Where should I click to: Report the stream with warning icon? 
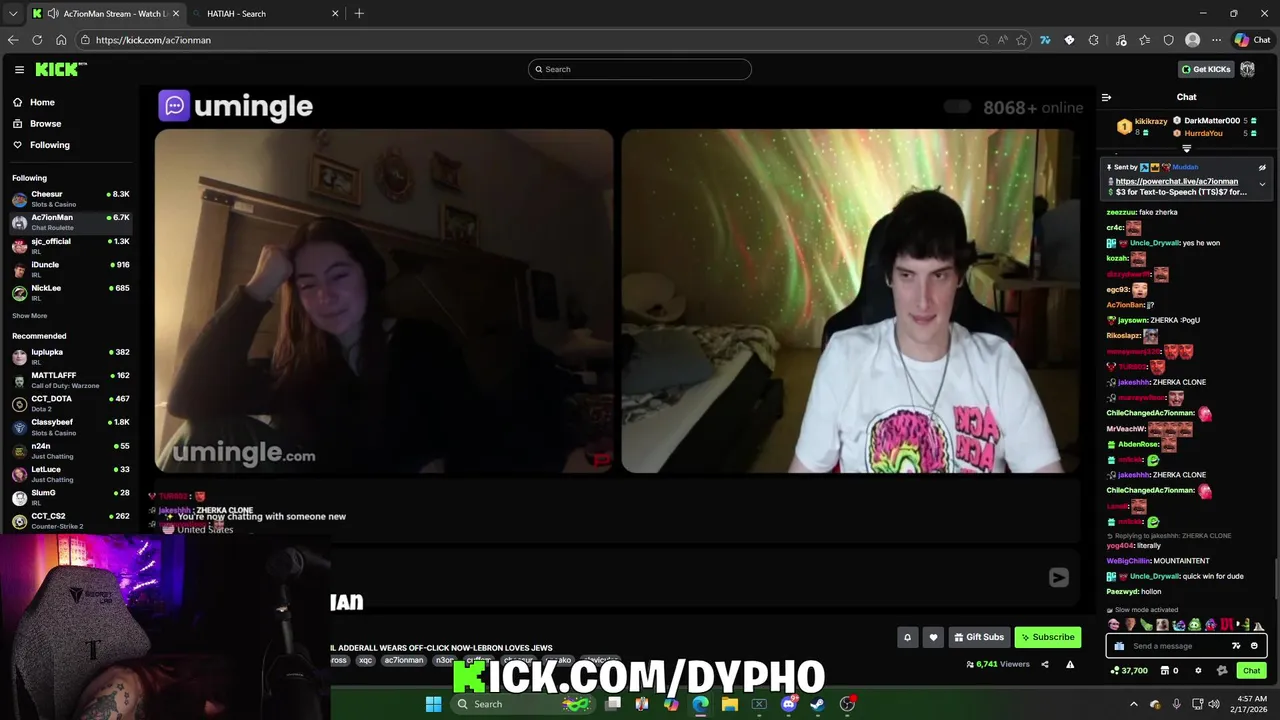point(1070,664)
